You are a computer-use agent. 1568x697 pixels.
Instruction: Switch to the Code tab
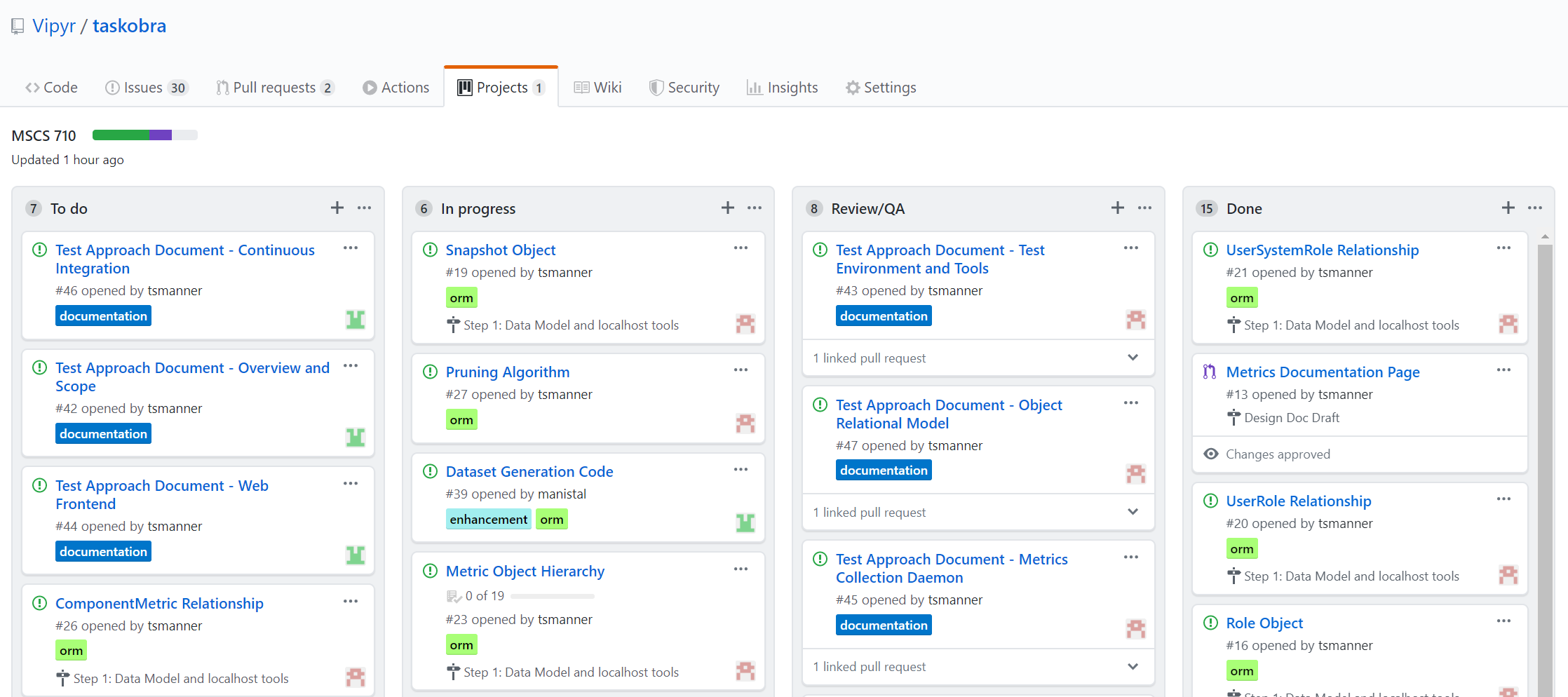52,88
